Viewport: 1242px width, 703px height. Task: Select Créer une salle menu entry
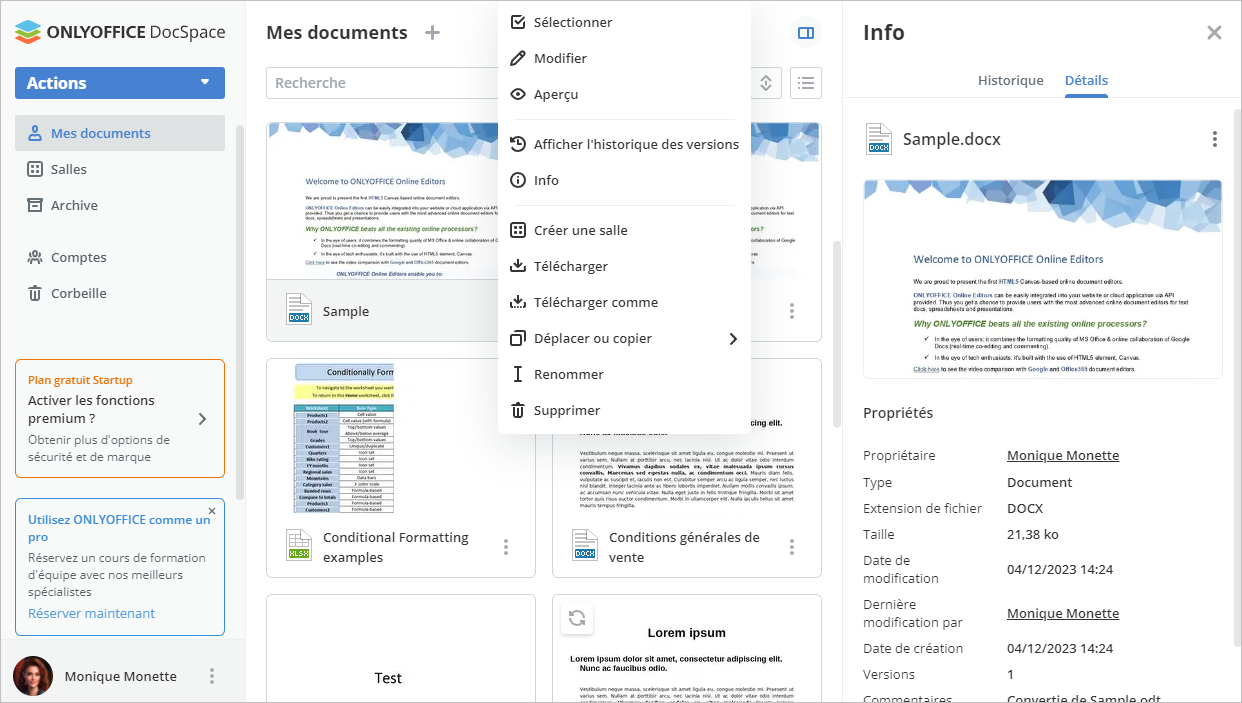tap(624, 230)
